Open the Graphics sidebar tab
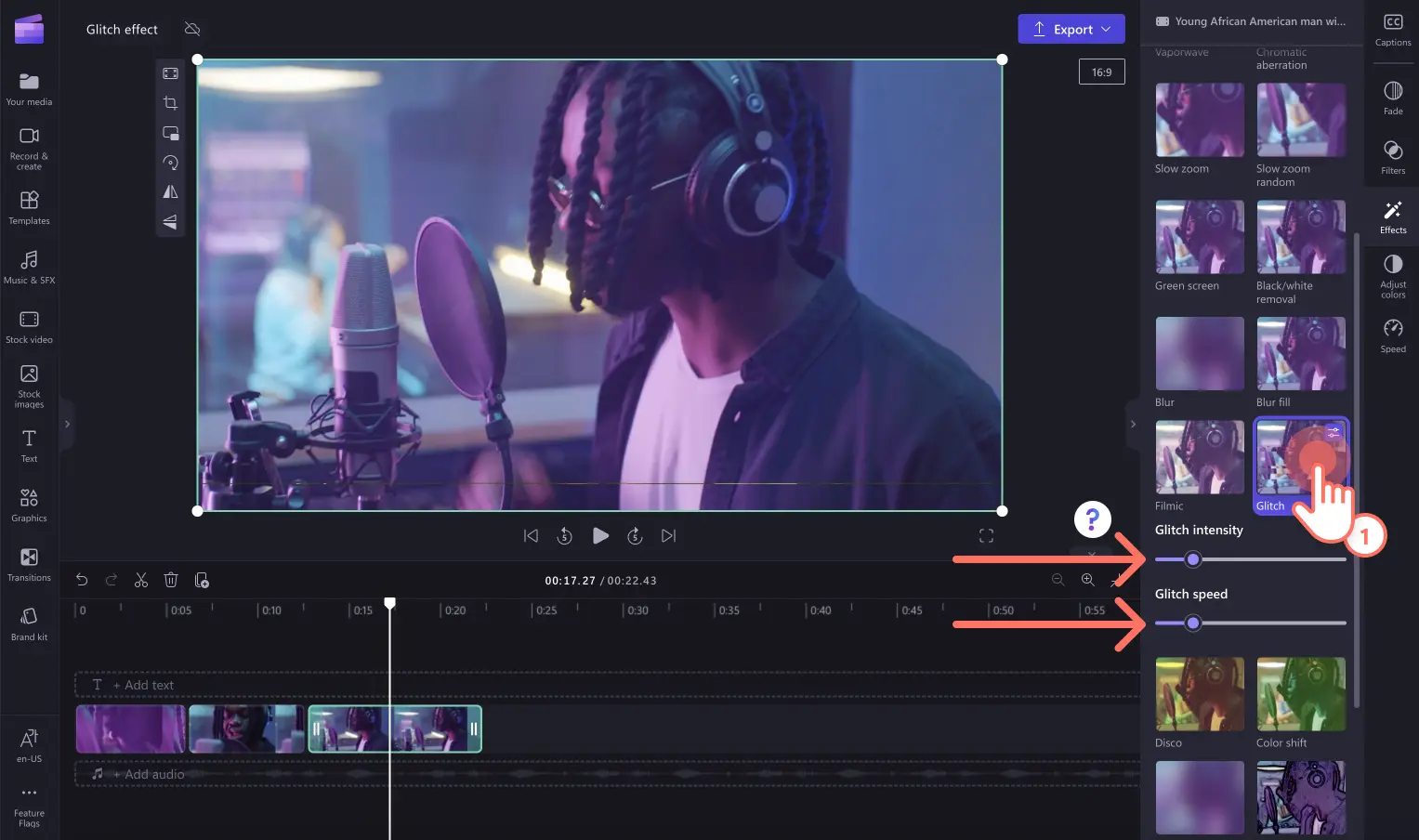 click(29, 505)
